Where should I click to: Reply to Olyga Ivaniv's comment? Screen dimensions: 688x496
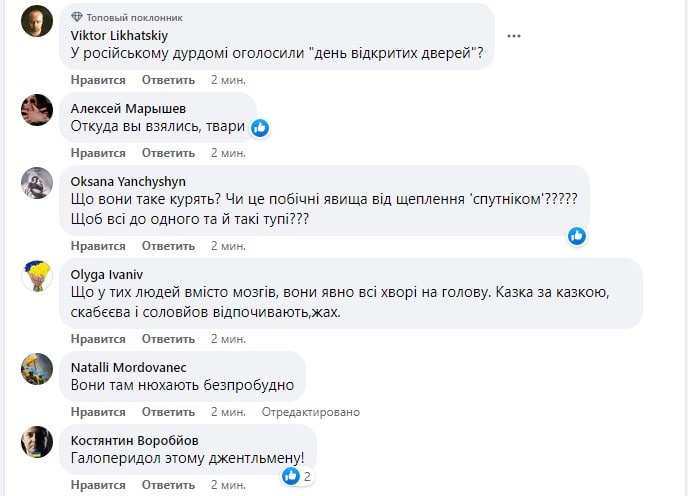coord(166,339)
